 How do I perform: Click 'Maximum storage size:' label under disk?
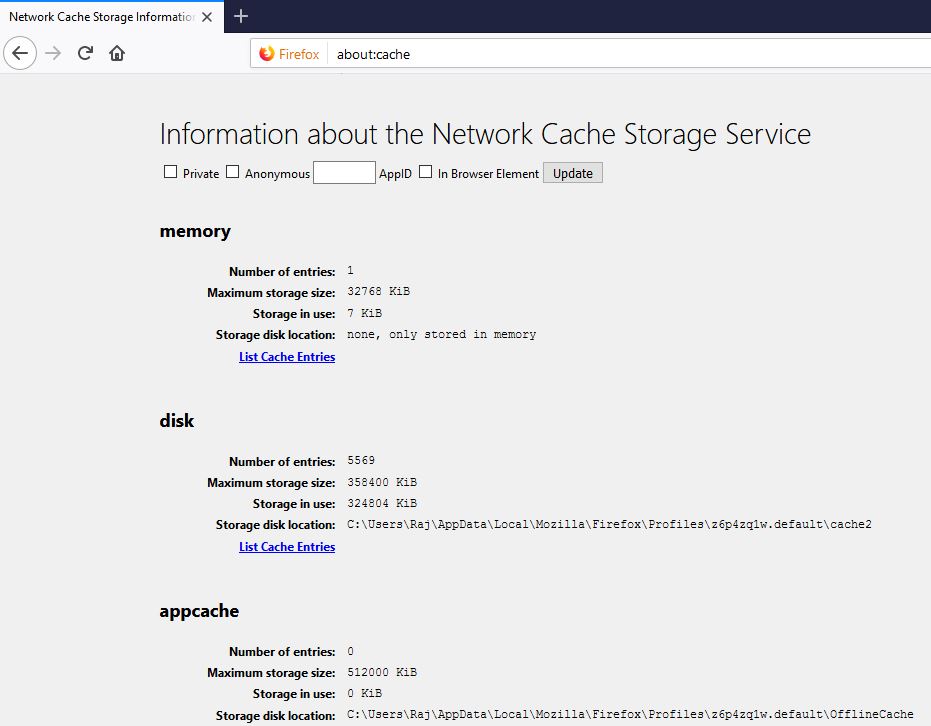coord(271,483)
